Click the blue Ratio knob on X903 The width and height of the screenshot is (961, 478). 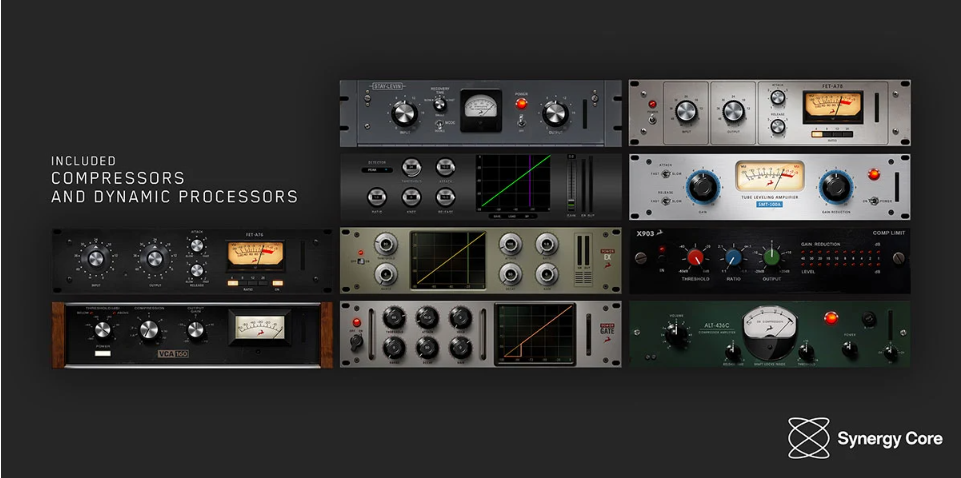733,258
